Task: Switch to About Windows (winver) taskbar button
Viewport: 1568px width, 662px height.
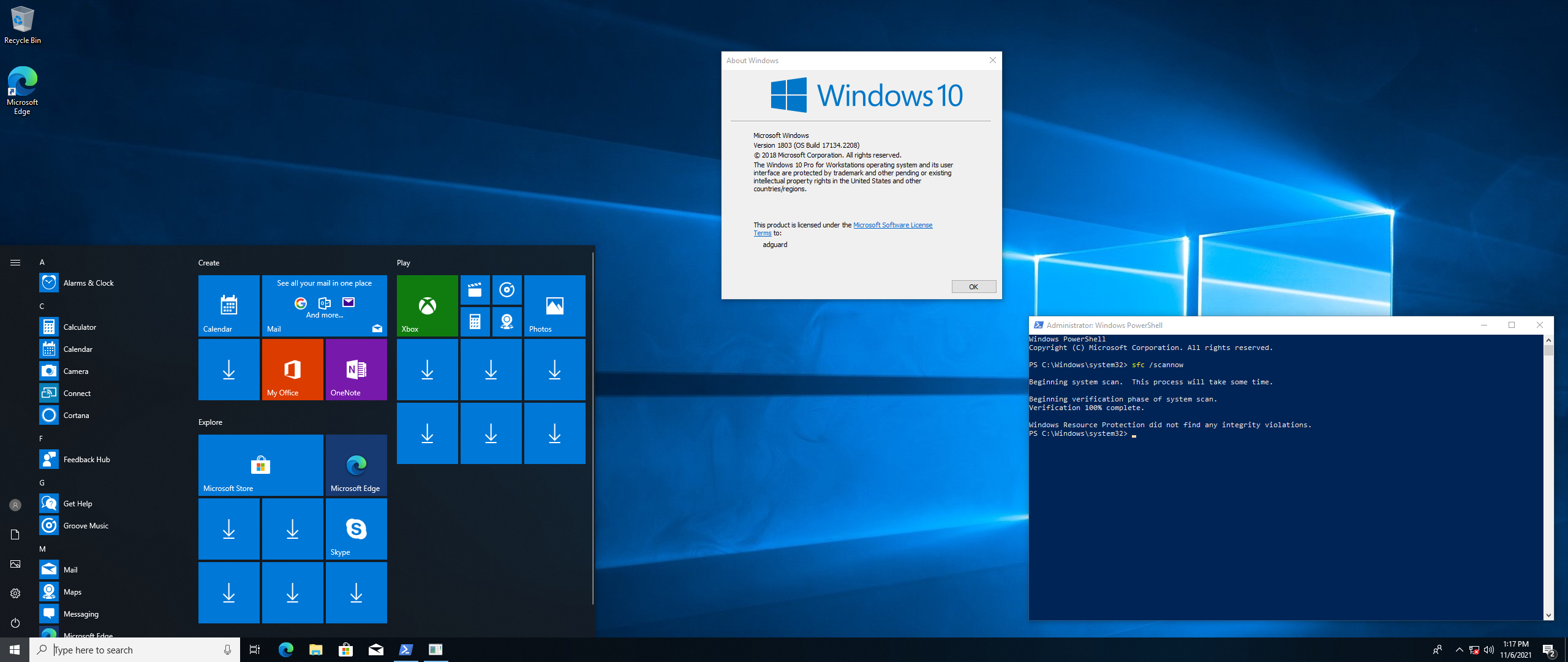Action: (x=435, y=650)
